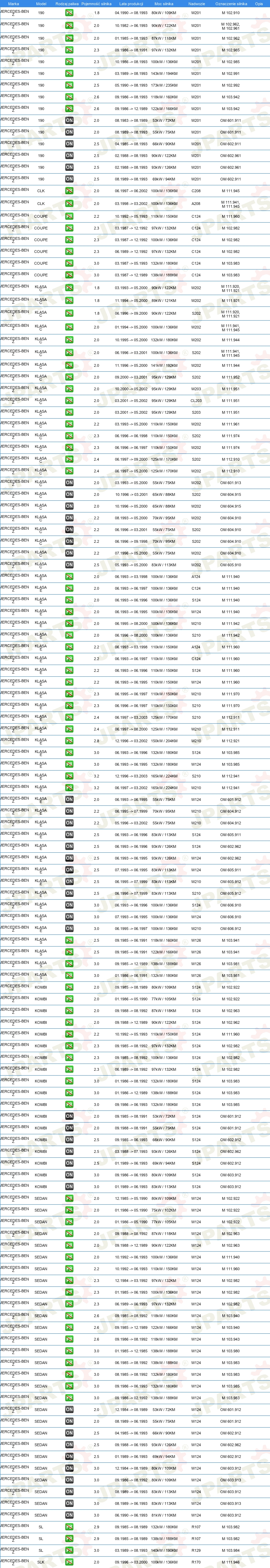Click diesel ON icon in 190 66kW / 90KM row
This screenshot has width=270, height=1568.
click(69, 144)
